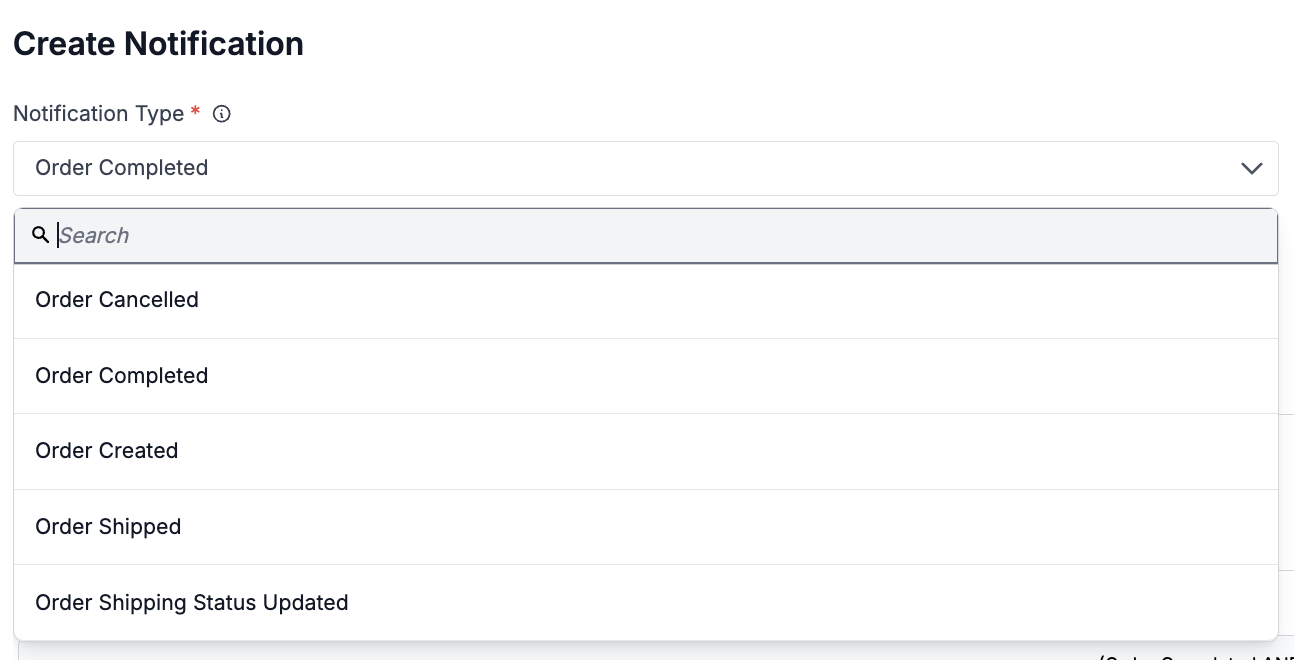Click the red required asterisk marker
The image size is (1294, 660).
click(195, 112)
